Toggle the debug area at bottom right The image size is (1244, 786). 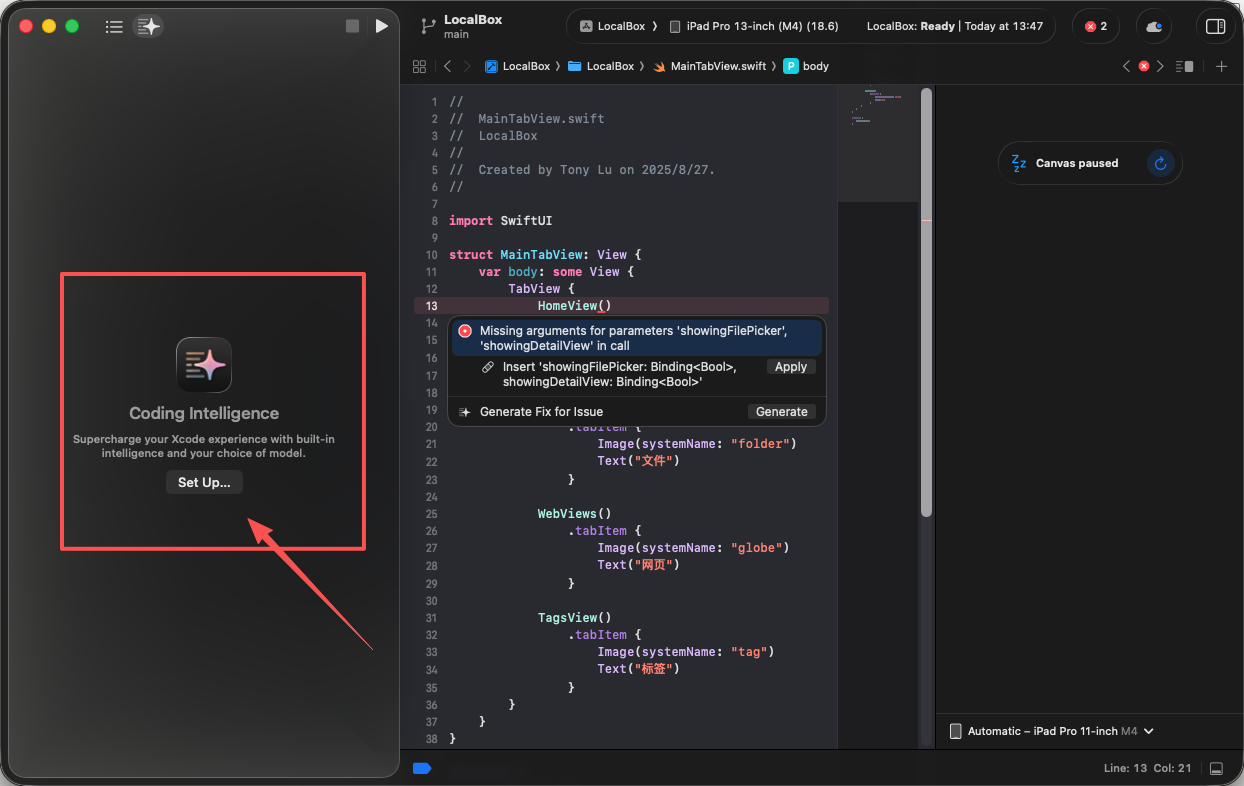1216,768
